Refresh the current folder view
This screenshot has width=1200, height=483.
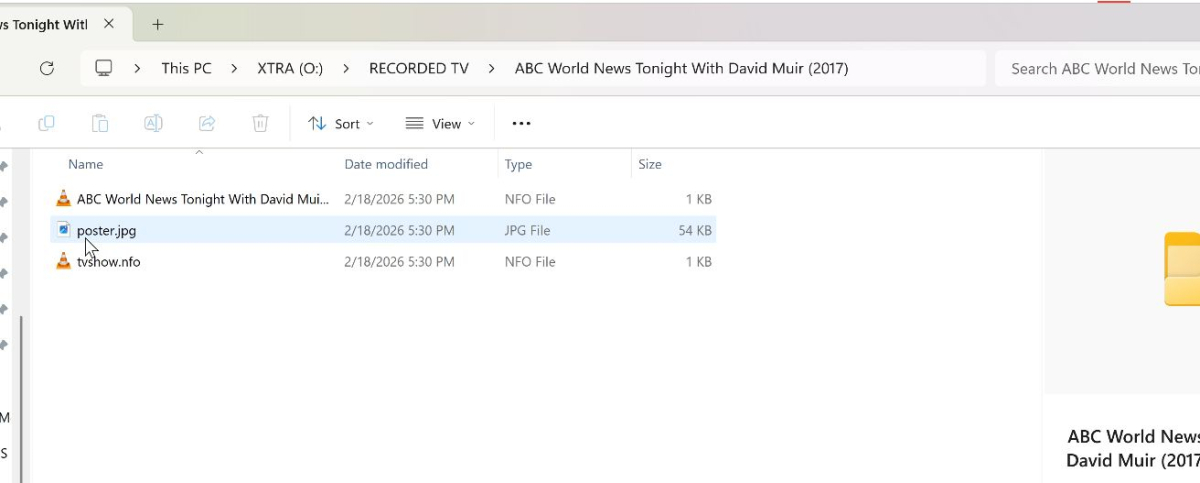click(x=46, y=68)
